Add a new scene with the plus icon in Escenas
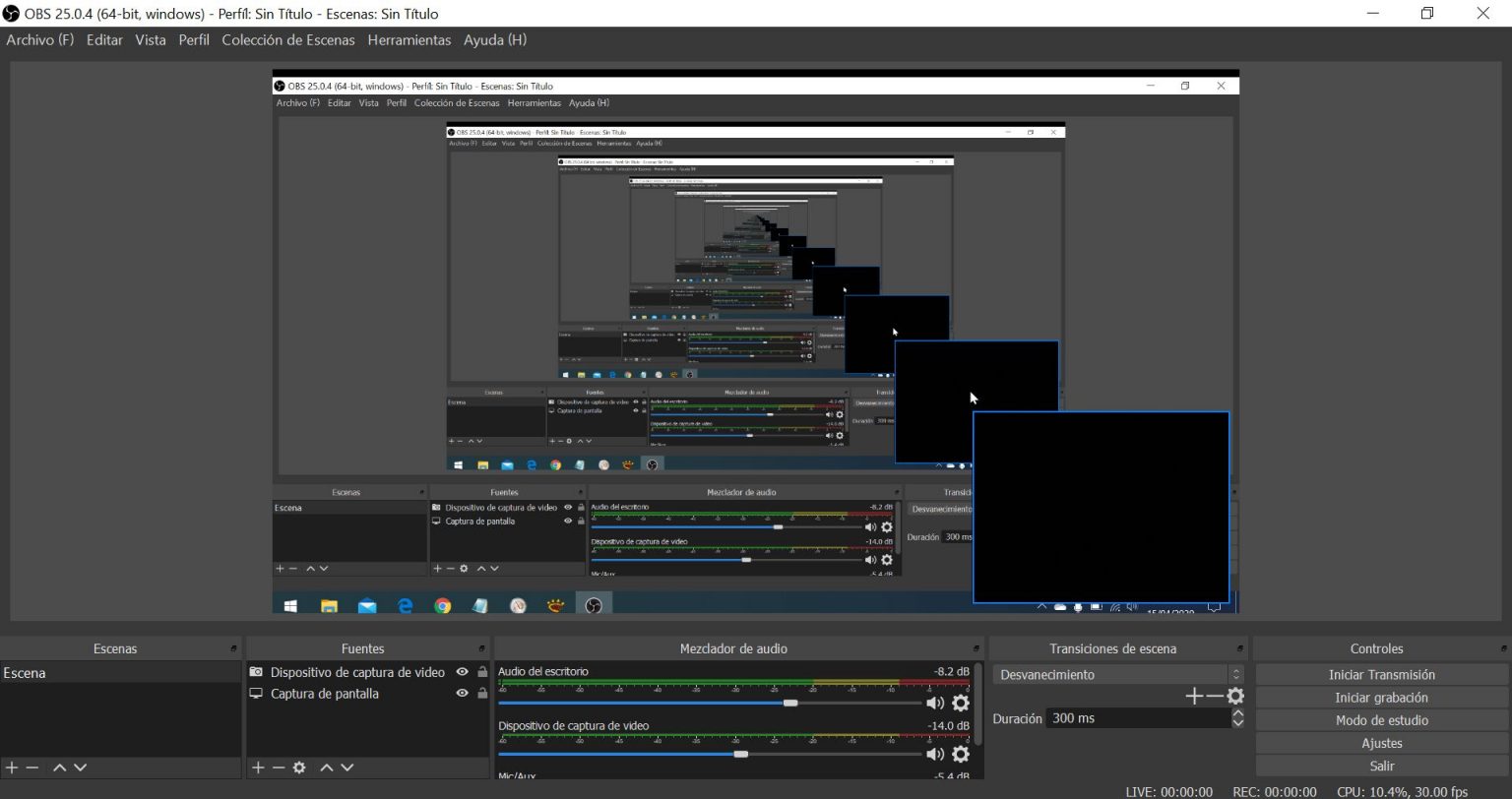 12,768
